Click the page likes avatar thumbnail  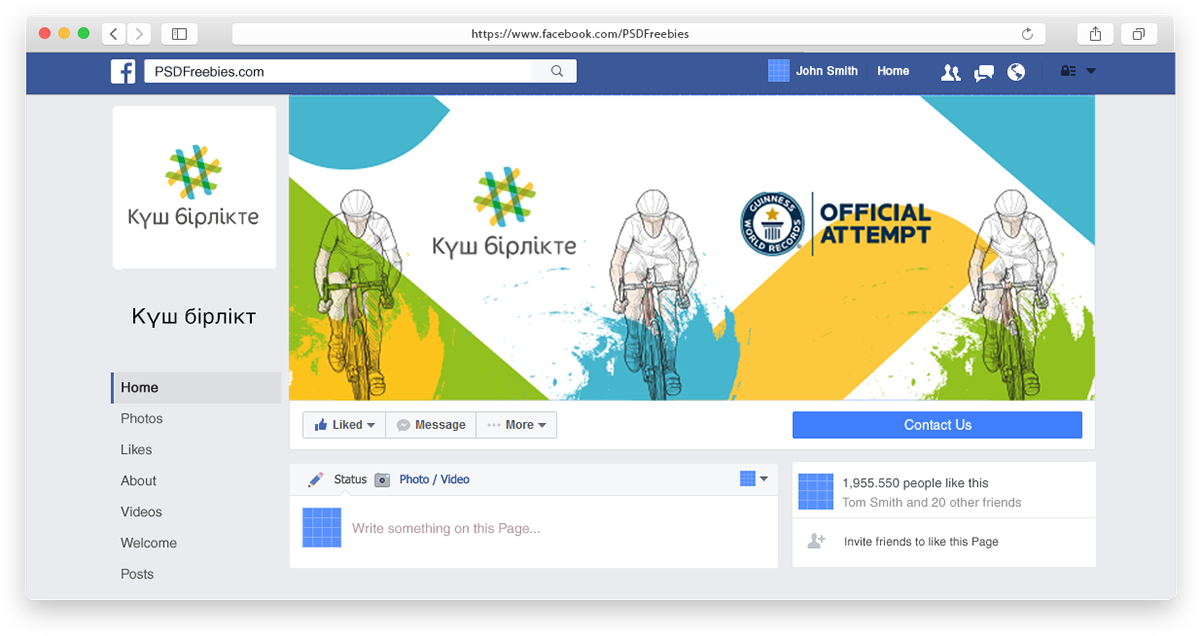[x=816, y=492]
